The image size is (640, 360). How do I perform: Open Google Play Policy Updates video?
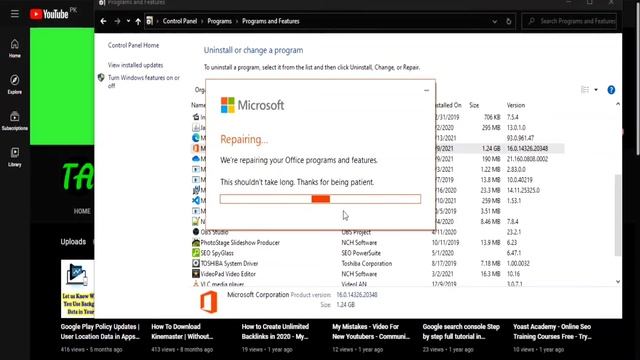coord(100,331)
